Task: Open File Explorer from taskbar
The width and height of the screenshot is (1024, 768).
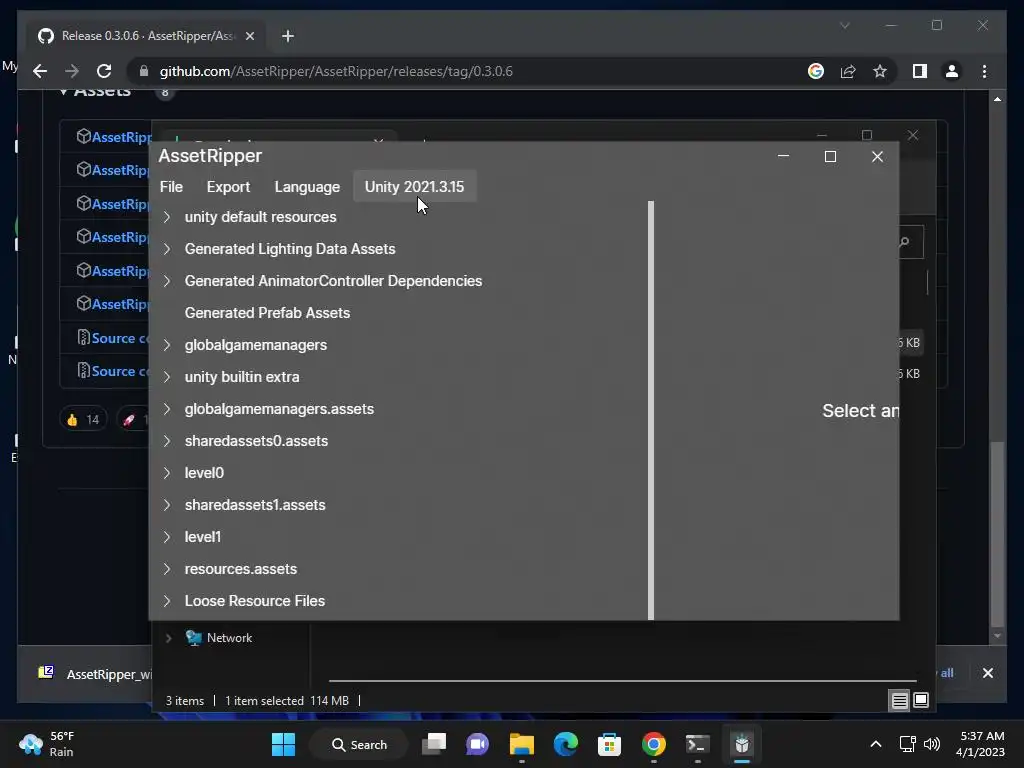Action: coord(522,744)
